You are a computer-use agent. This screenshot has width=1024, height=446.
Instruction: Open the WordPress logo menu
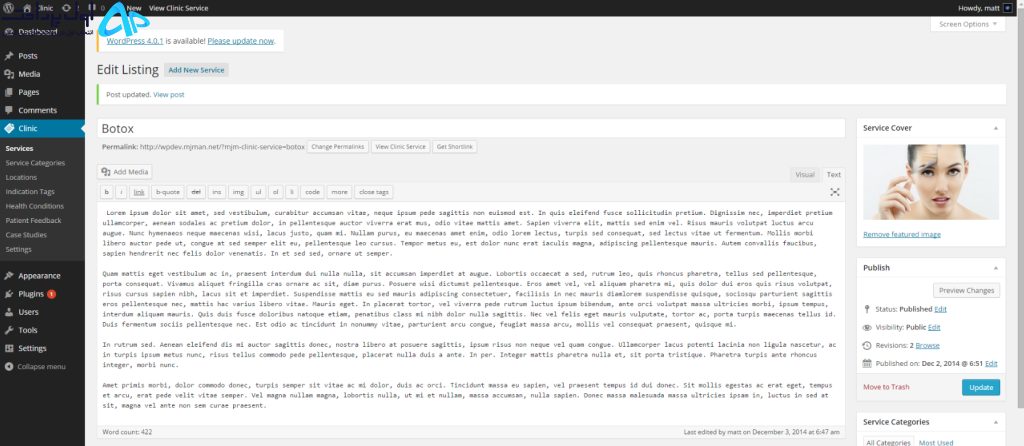(x=9, y=8)
